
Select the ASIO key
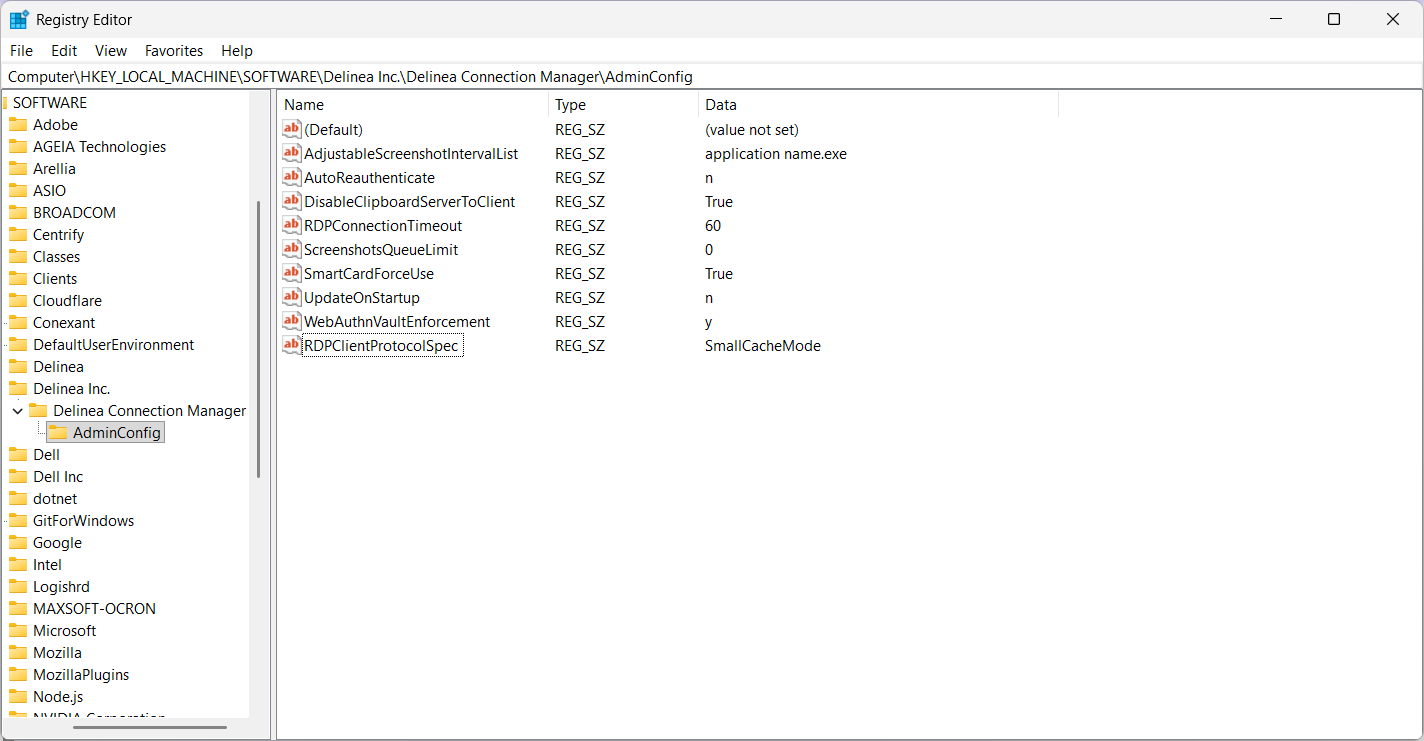click(x=49, y=191)
